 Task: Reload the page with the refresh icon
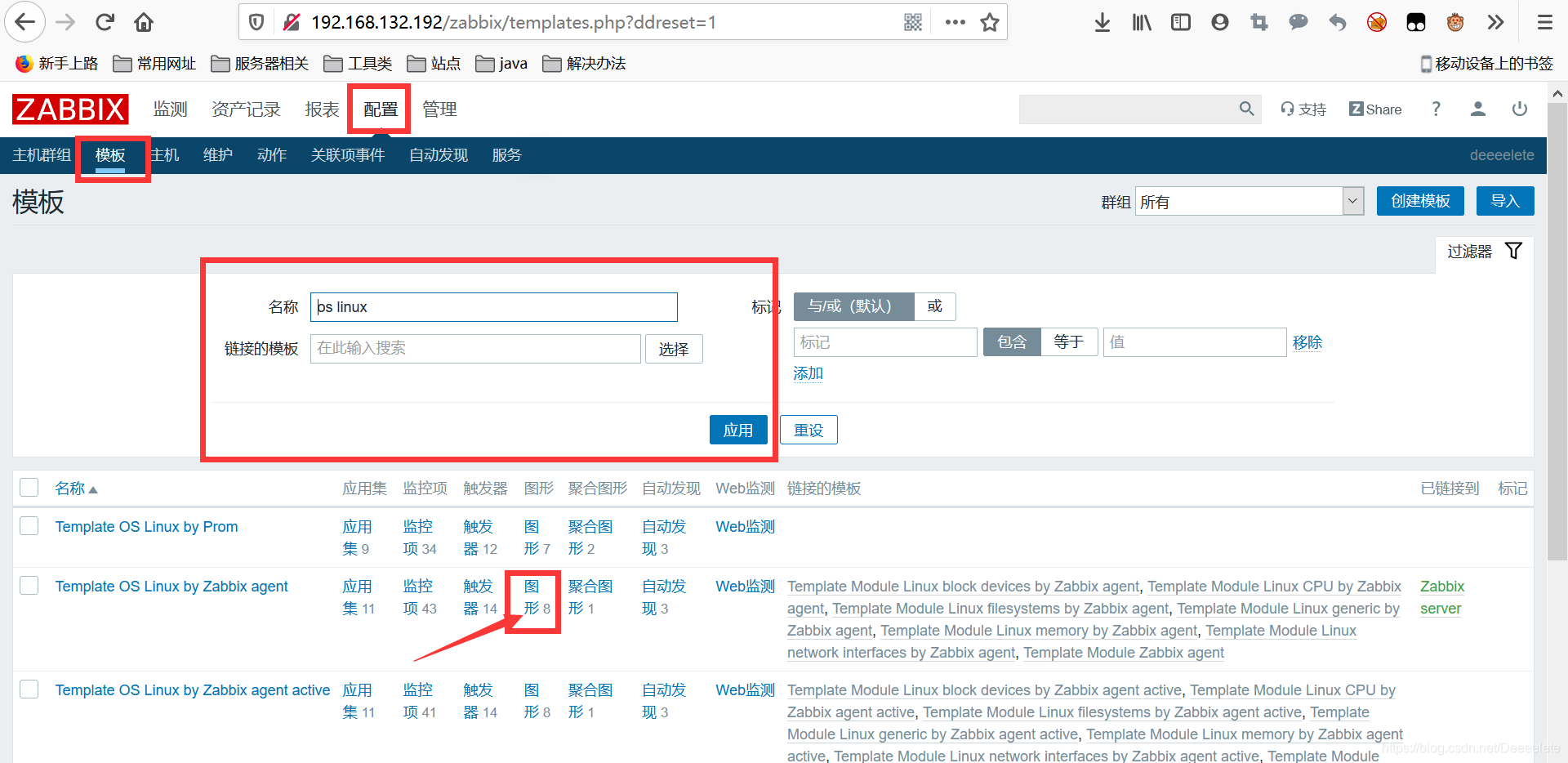(x=105, y=22)
